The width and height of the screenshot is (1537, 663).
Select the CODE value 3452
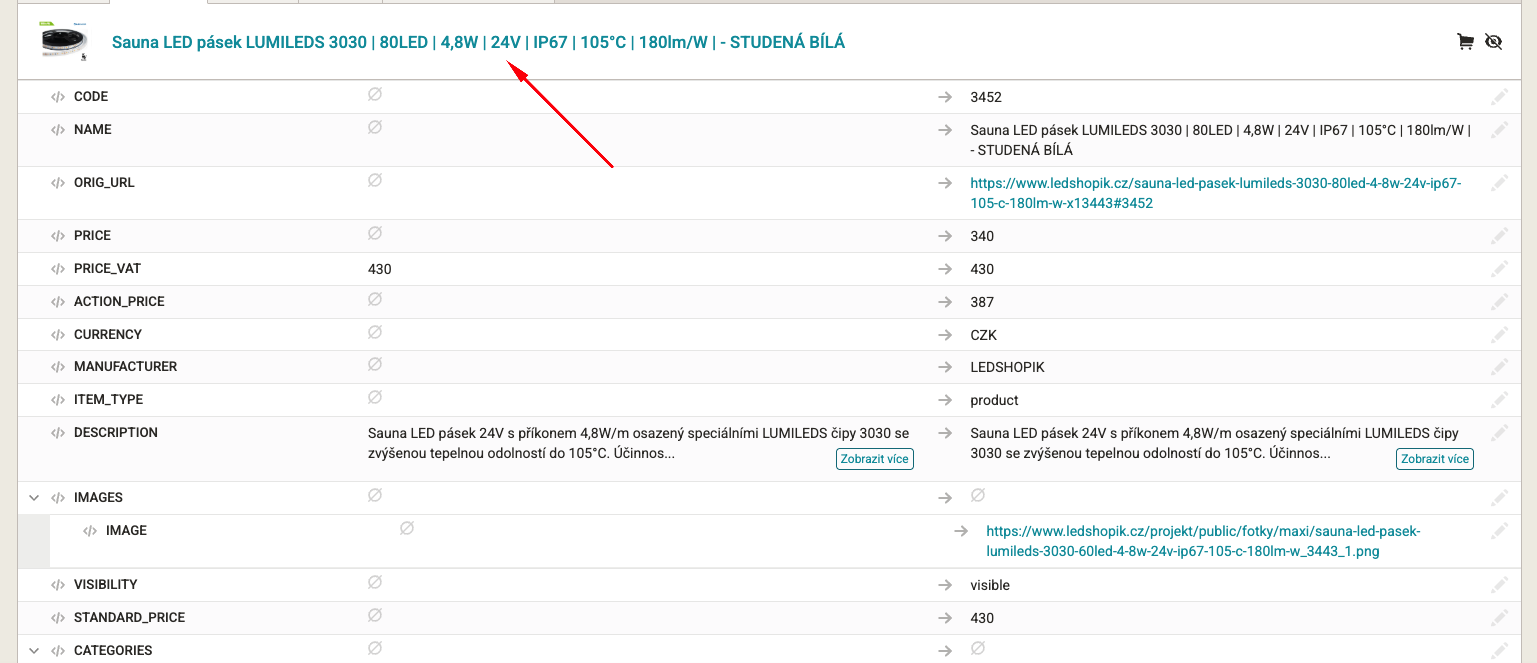point(986,97)
